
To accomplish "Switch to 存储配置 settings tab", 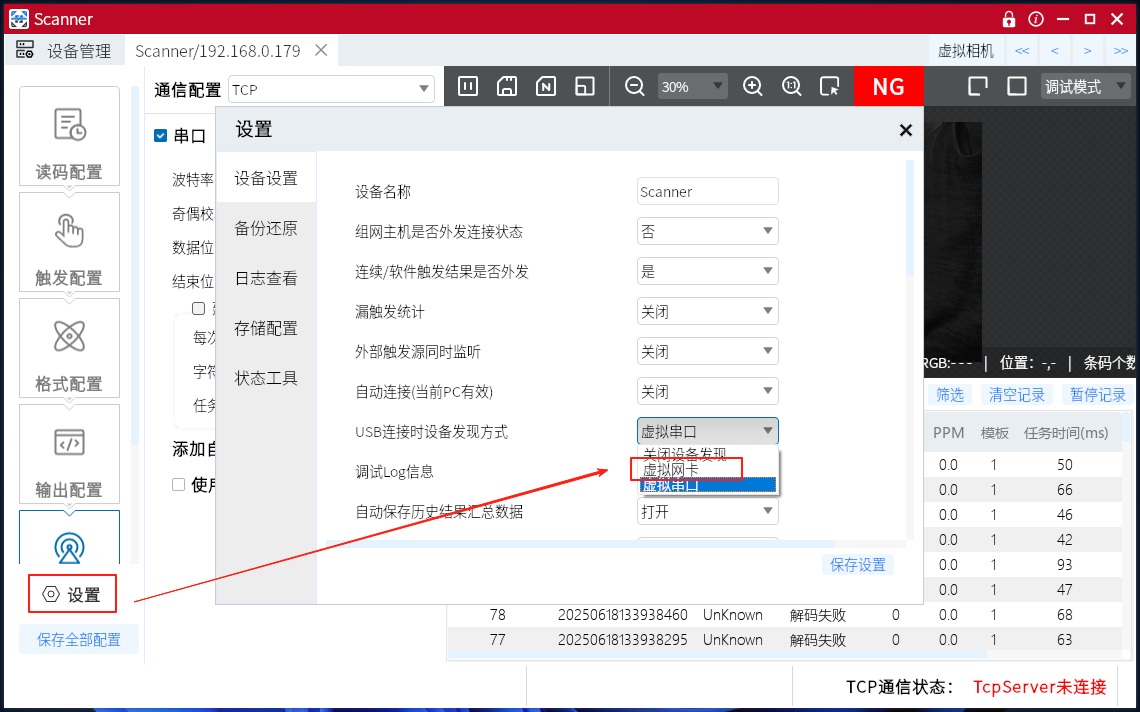I will [266, 328].
